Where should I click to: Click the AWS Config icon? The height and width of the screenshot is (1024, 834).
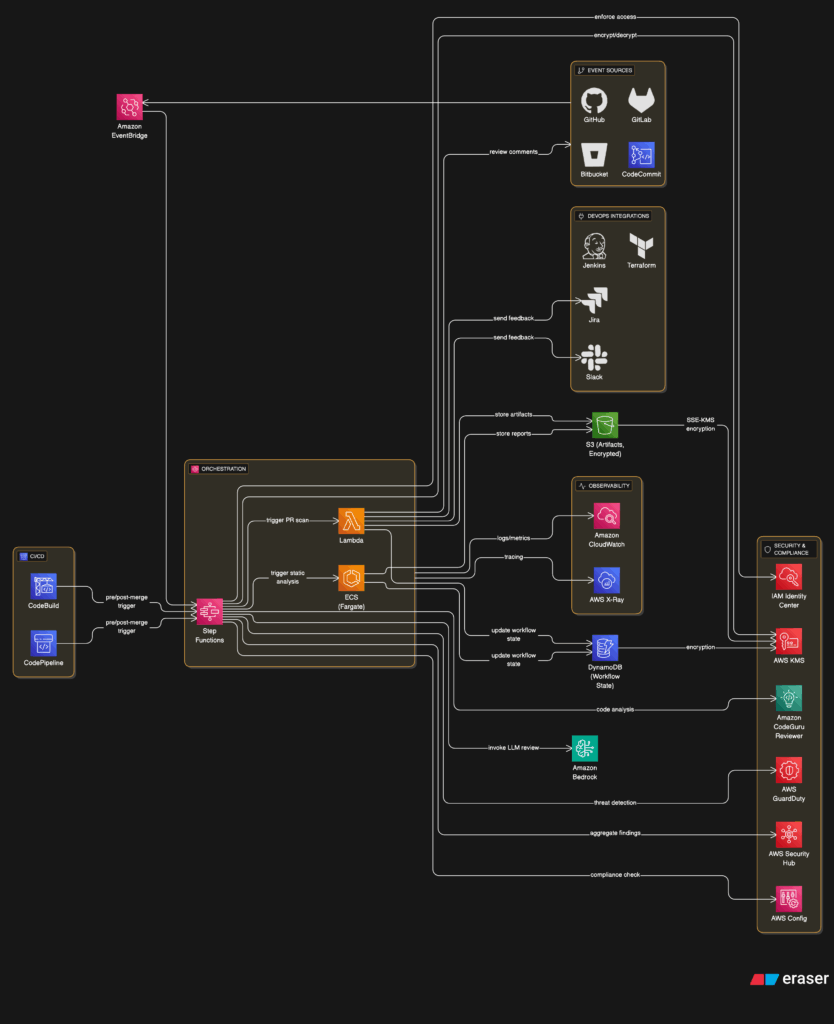point(788,899)
